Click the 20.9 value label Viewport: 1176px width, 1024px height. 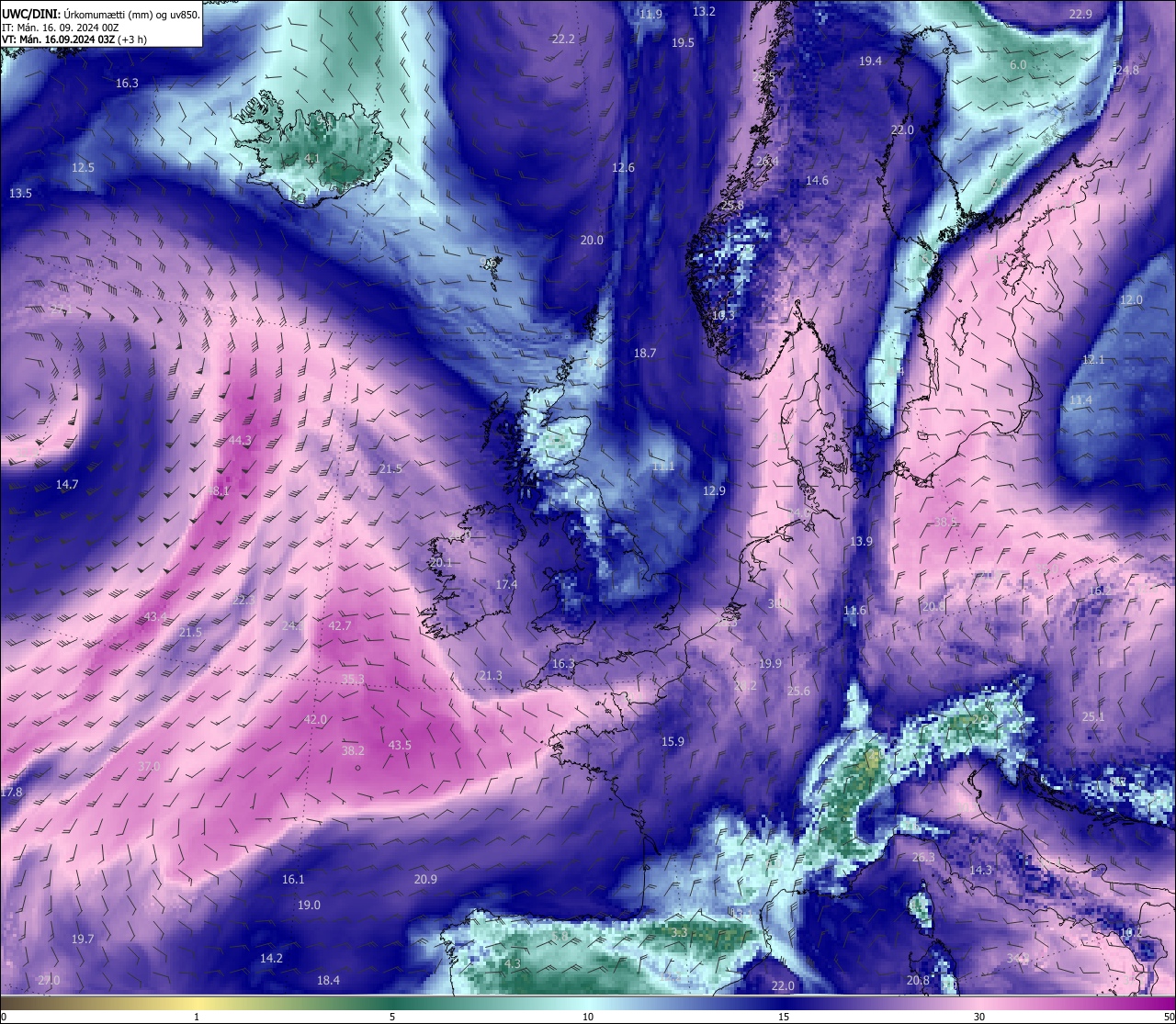pyautogui.click(x=425, y=879)
